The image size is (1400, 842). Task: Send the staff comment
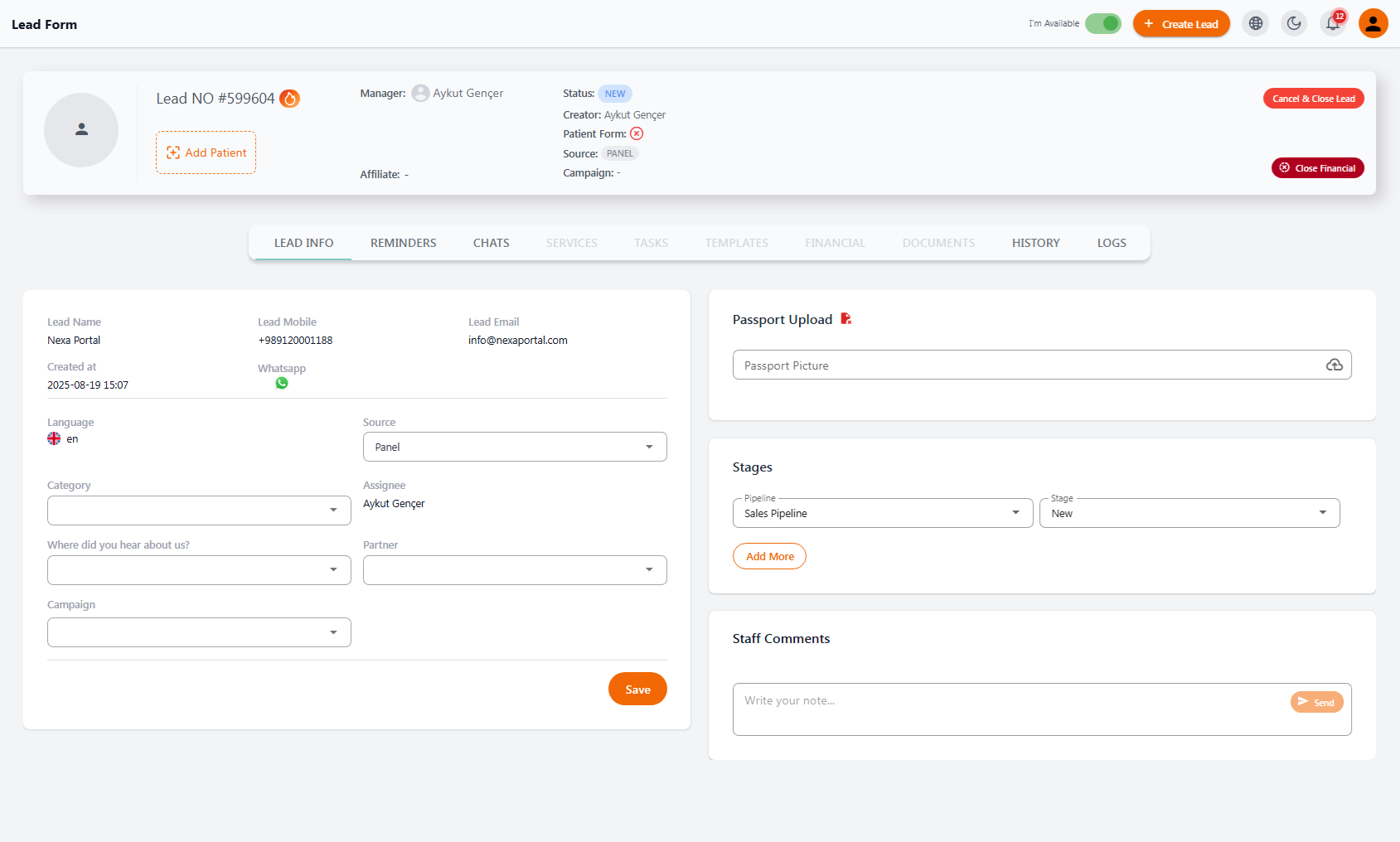coord(1316,702)
